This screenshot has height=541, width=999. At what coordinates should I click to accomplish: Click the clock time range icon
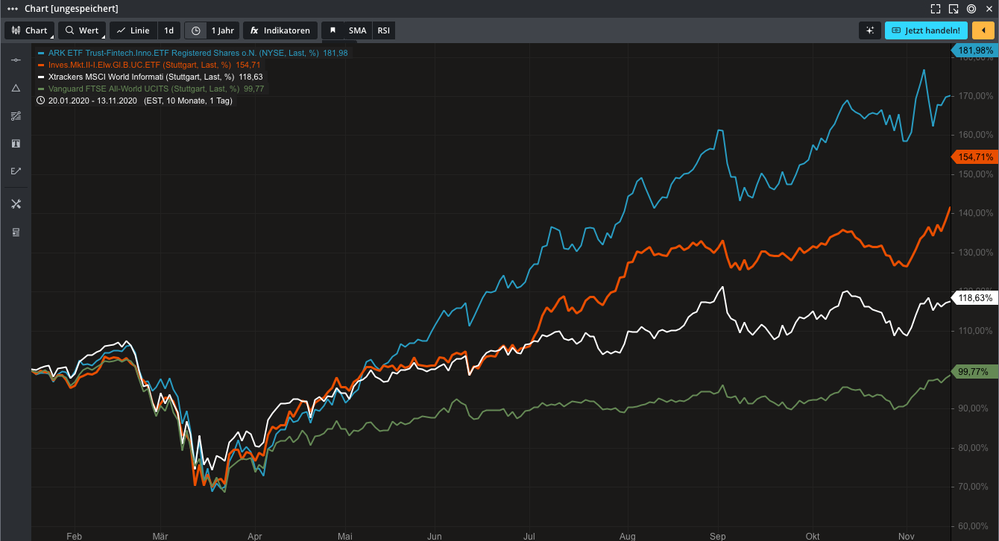(195, 30)
